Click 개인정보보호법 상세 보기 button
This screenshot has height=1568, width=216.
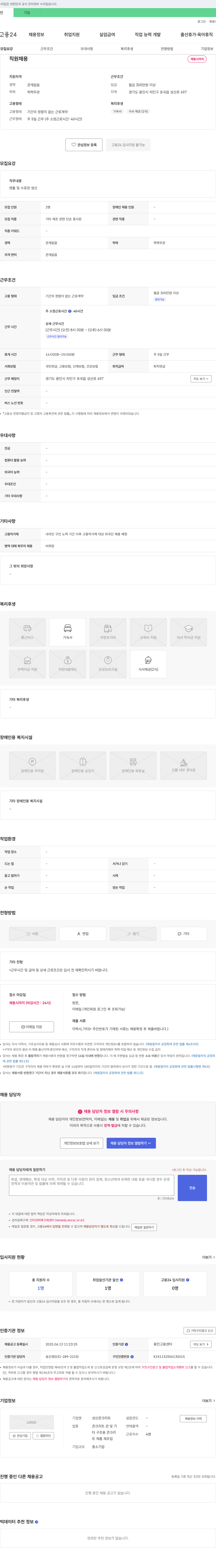(82, 1143)
